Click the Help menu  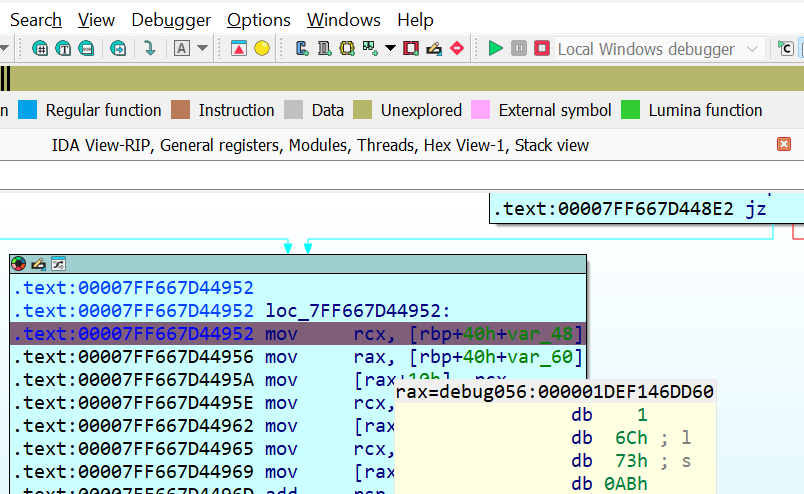coord(415,20)
